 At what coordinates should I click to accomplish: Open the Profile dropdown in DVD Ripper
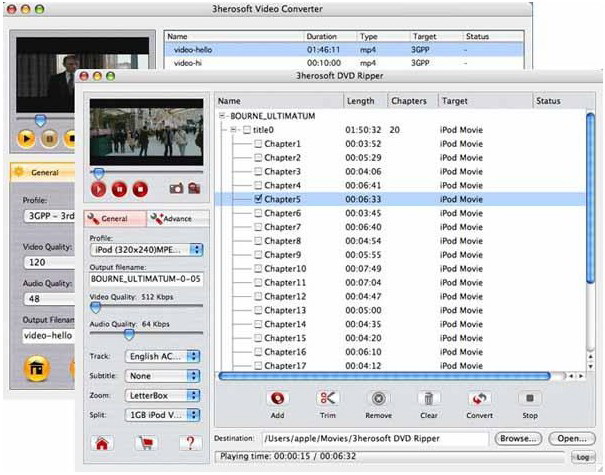(145, 249)
